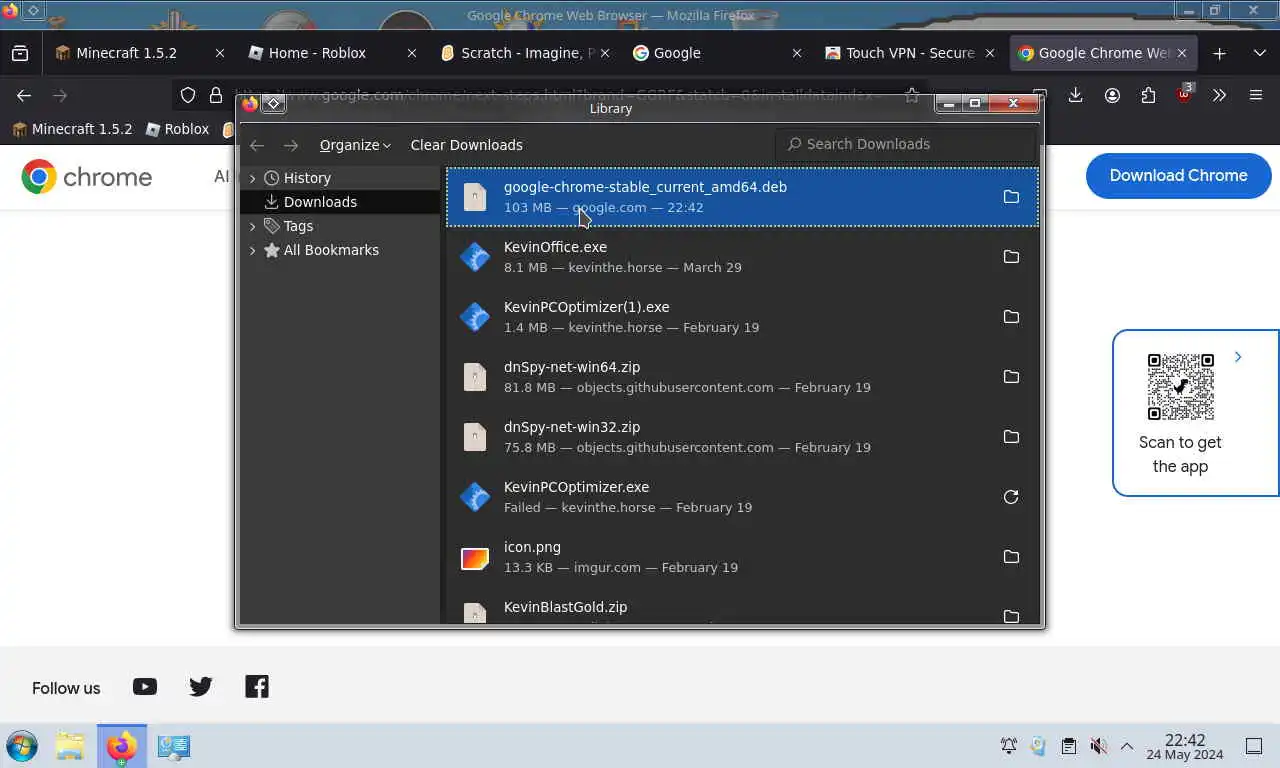Open the file manager from the taskbar
This screenshot has height=768, width=1280.
click(x=70, y=746)
